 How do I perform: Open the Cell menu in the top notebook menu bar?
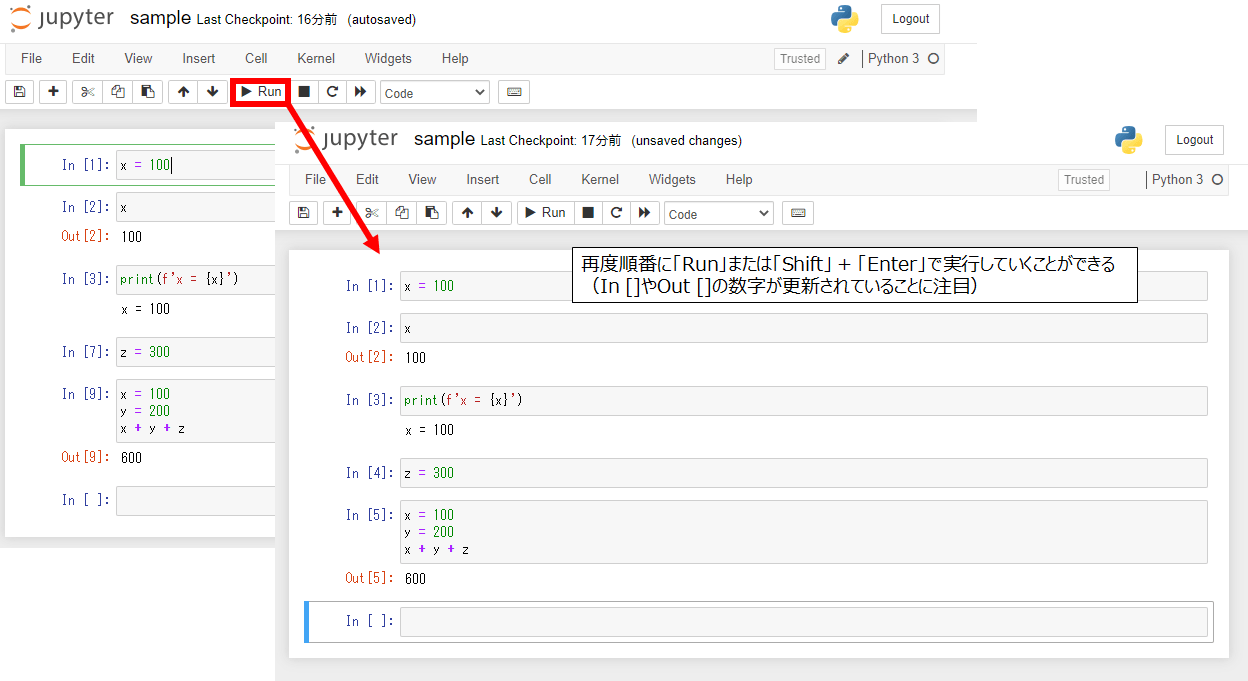tap(256, 59)
